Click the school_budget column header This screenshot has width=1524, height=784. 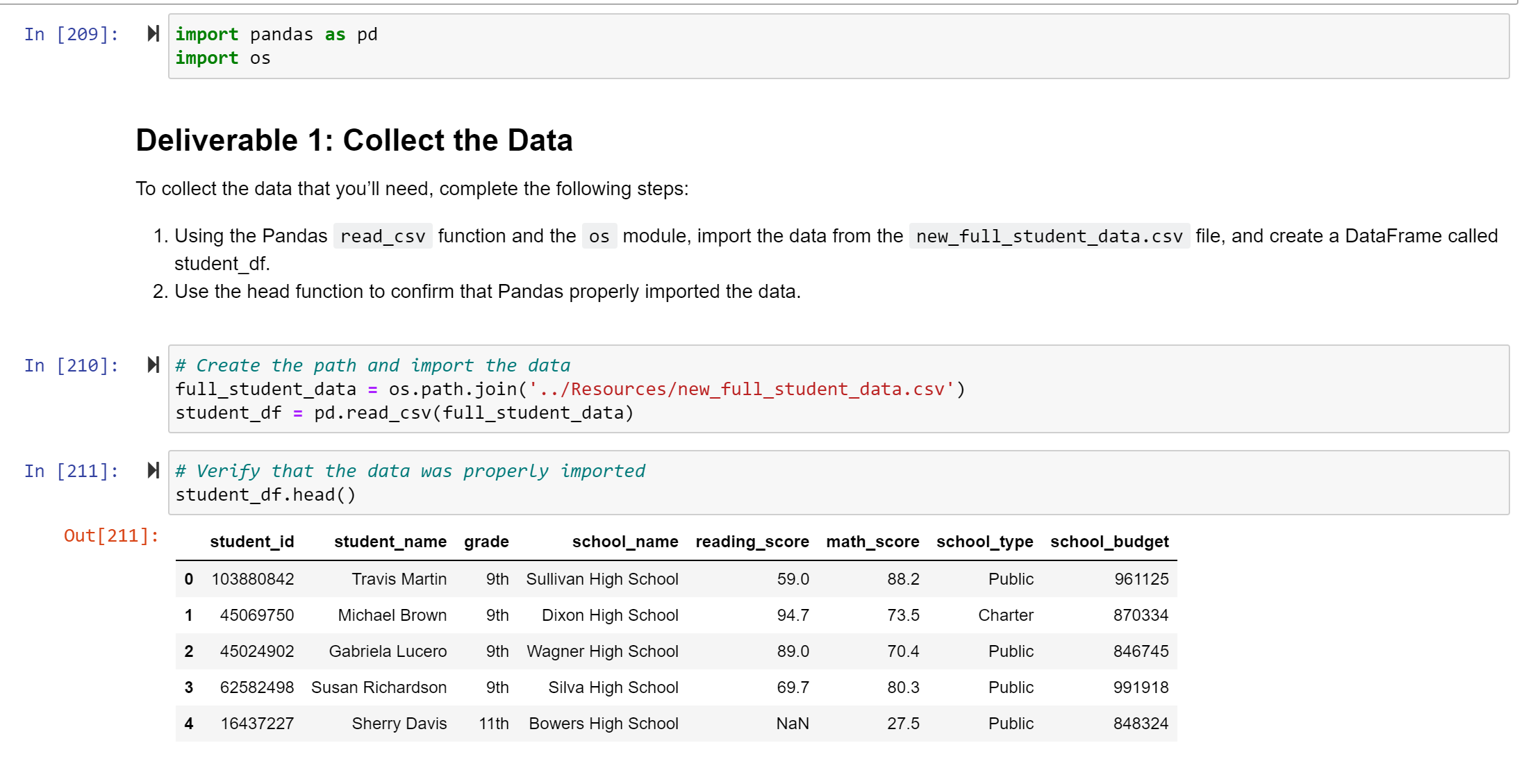click(x=1109, y=542)
